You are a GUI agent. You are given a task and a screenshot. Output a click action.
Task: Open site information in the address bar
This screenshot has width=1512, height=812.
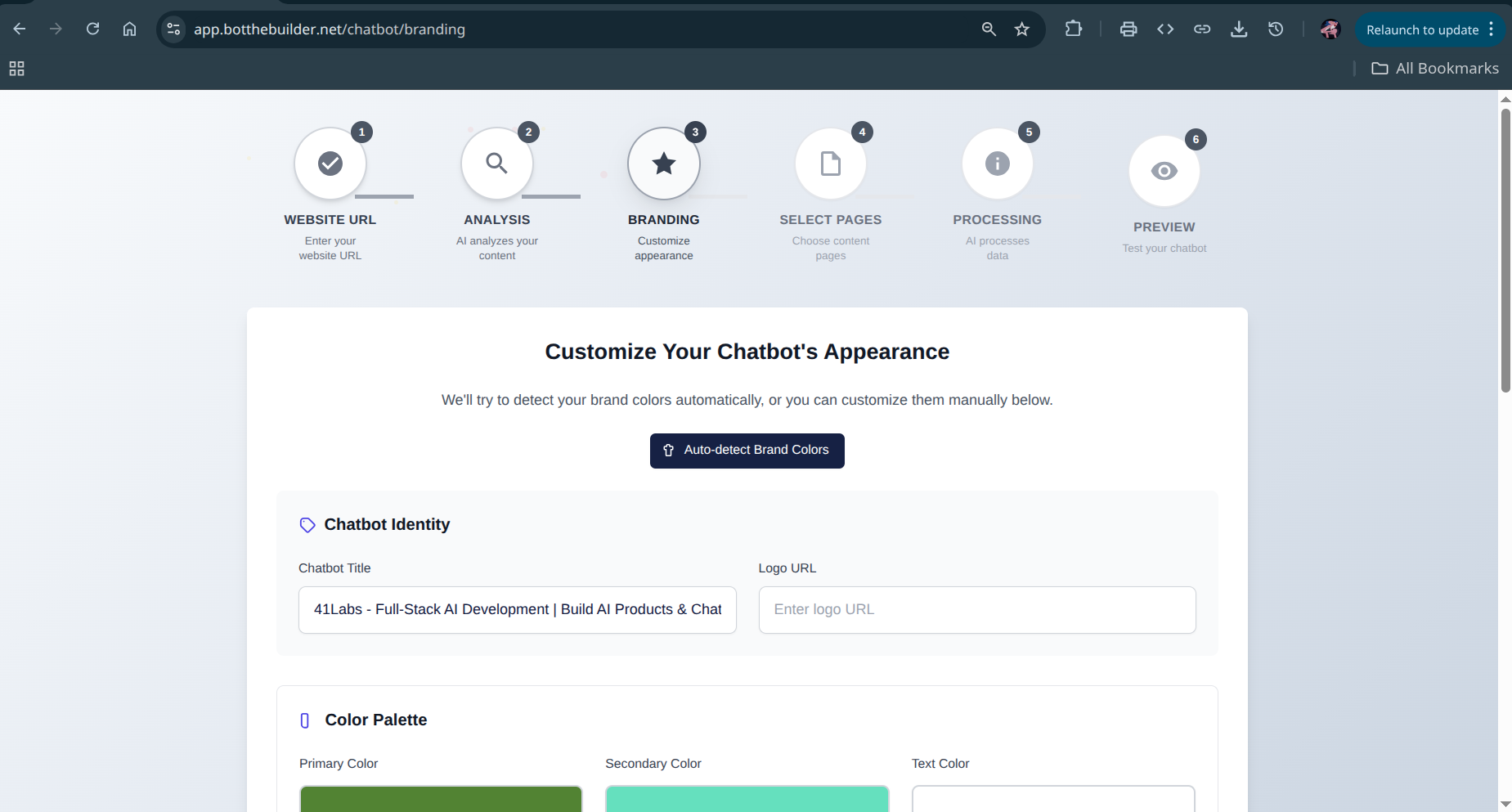tap(173, 29)
